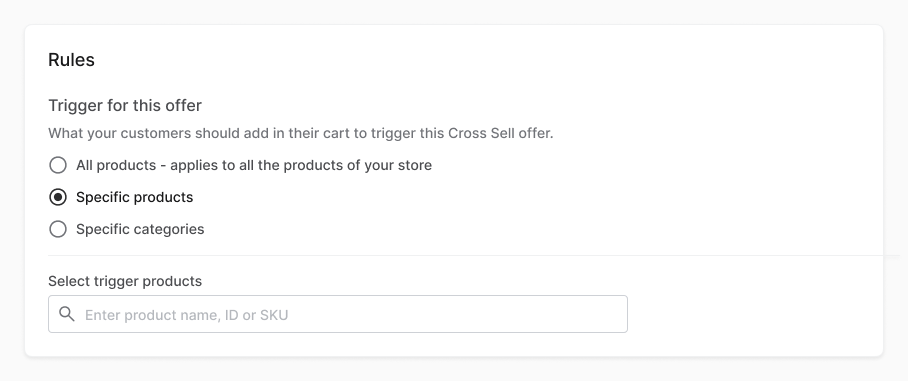908x381 pixels.
Task: Select the Specific categories radio button
Action: tap(58, 229)
